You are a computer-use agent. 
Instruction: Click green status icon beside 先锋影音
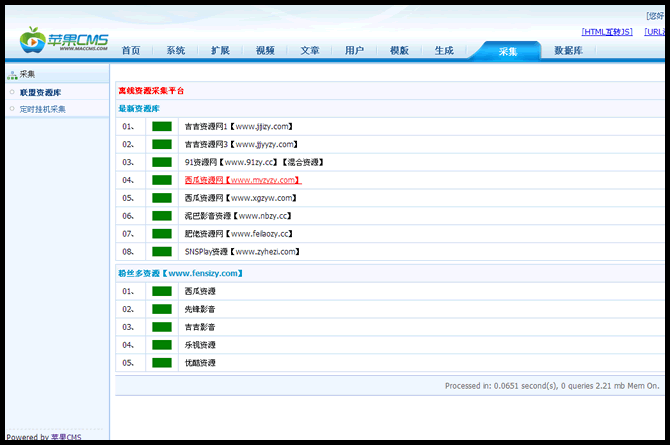click(161, 309)
